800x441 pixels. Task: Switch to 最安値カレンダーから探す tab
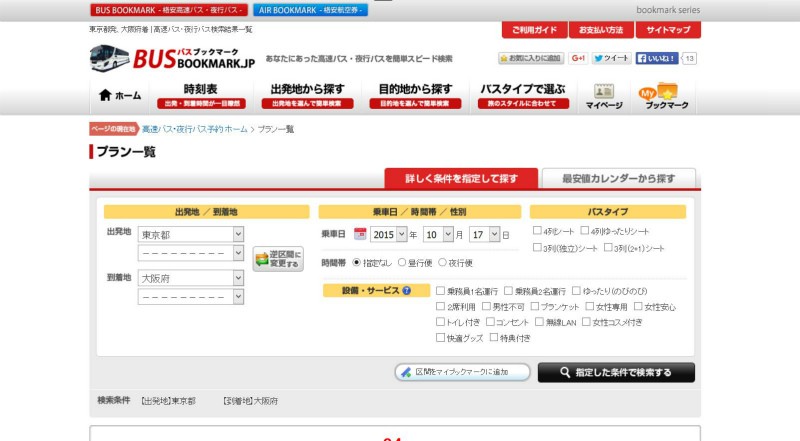point(618,179)
